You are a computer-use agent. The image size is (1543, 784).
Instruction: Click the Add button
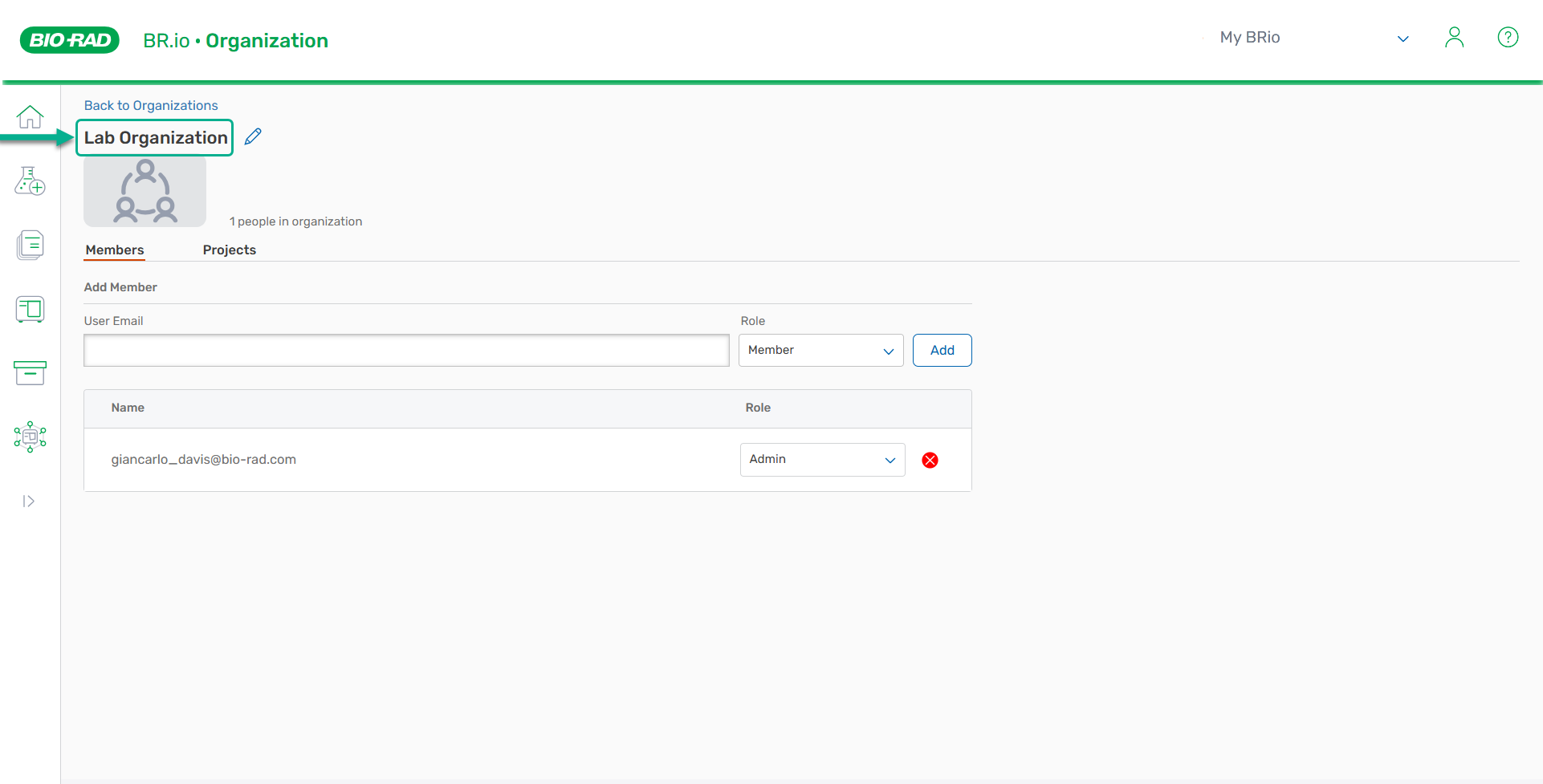click(x=942, y=351)
